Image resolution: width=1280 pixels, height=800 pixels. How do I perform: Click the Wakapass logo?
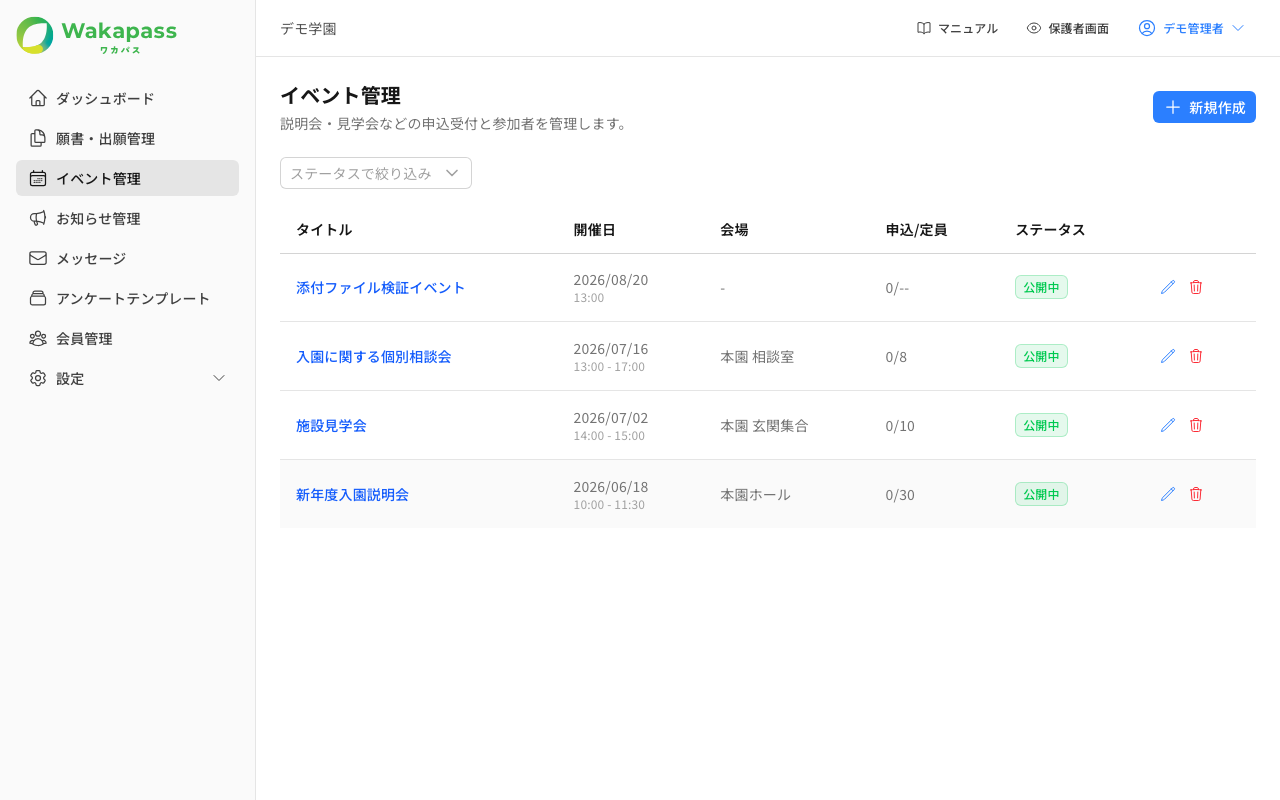click(97, 35)
